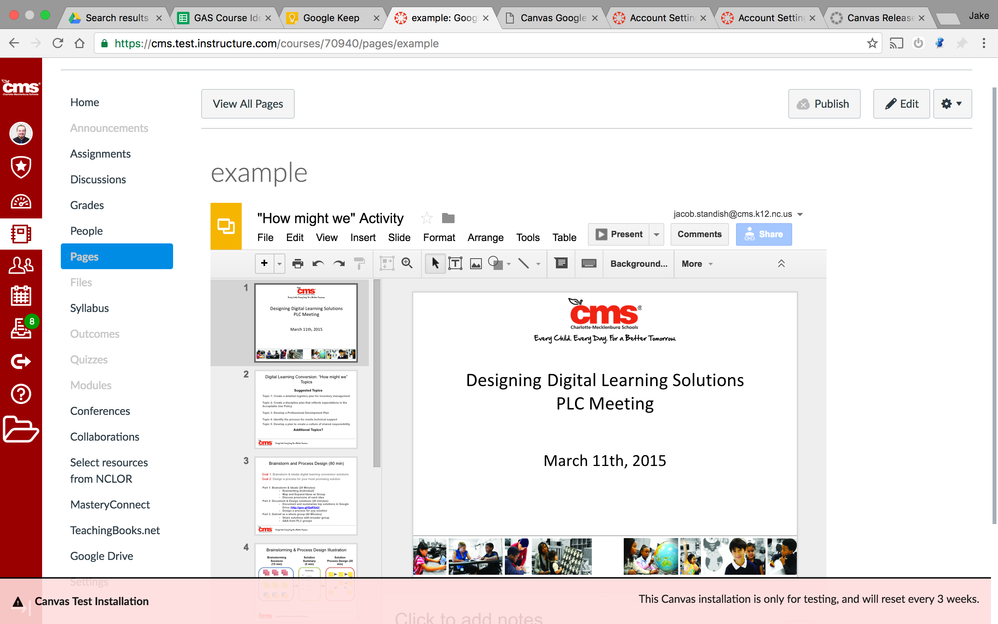Click the Print icon in Slides toolbar
Screen dimensions: 998x624
point(297,264)
